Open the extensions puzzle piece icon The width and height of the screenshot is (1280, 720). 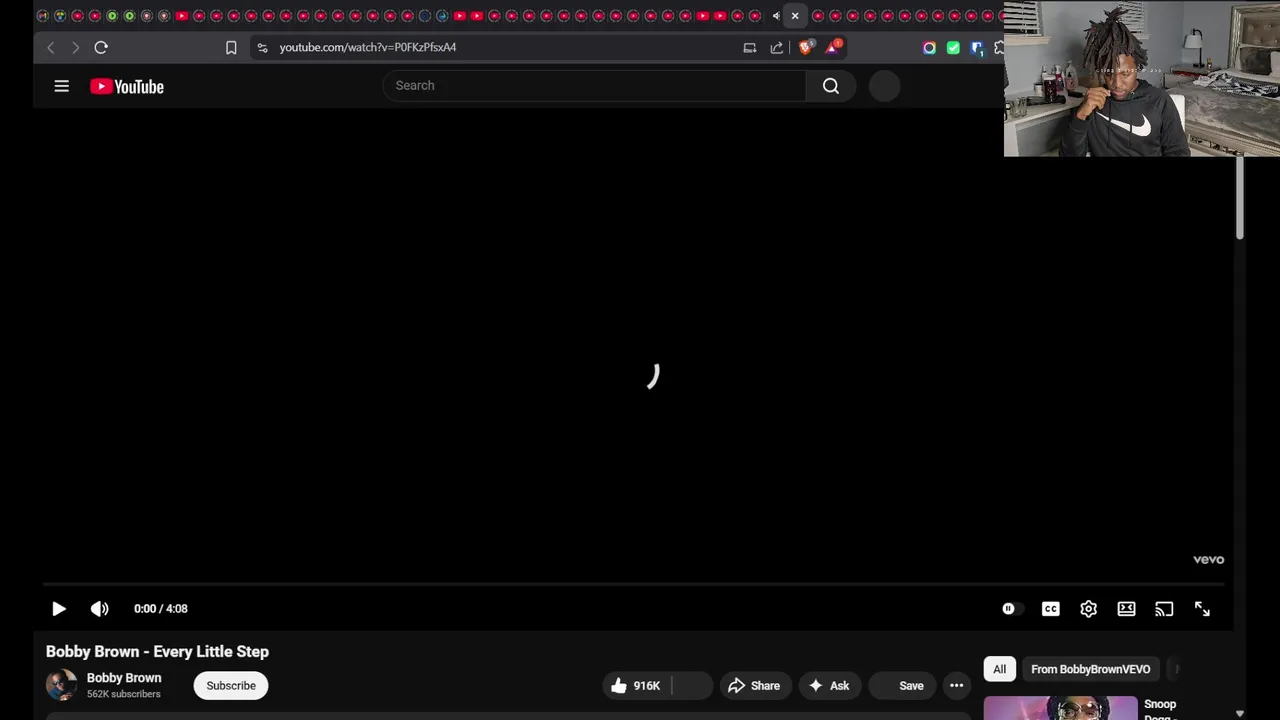(999, 47)
